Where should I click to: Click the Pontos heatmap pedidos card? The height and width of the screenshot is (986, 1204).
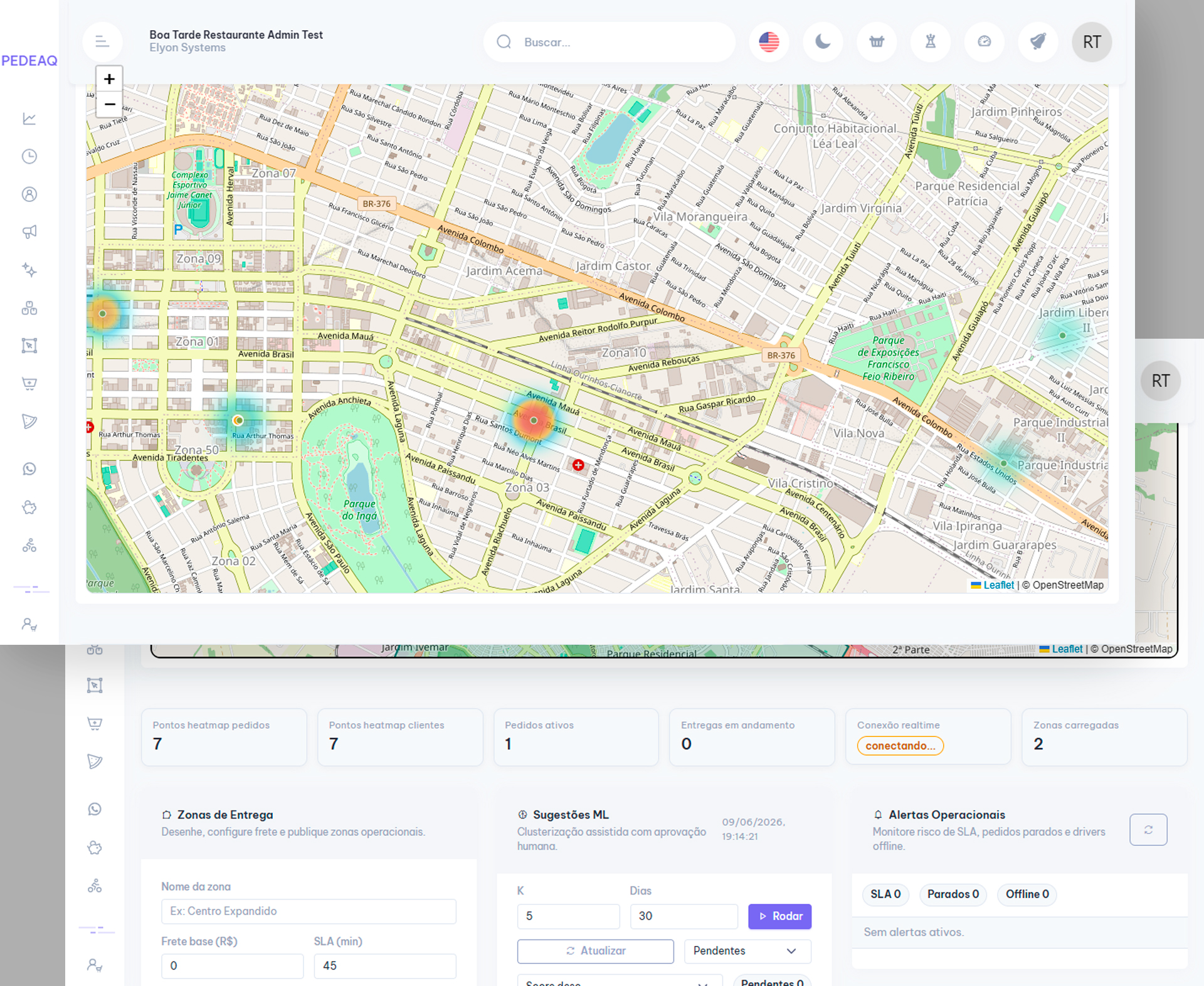224,737
